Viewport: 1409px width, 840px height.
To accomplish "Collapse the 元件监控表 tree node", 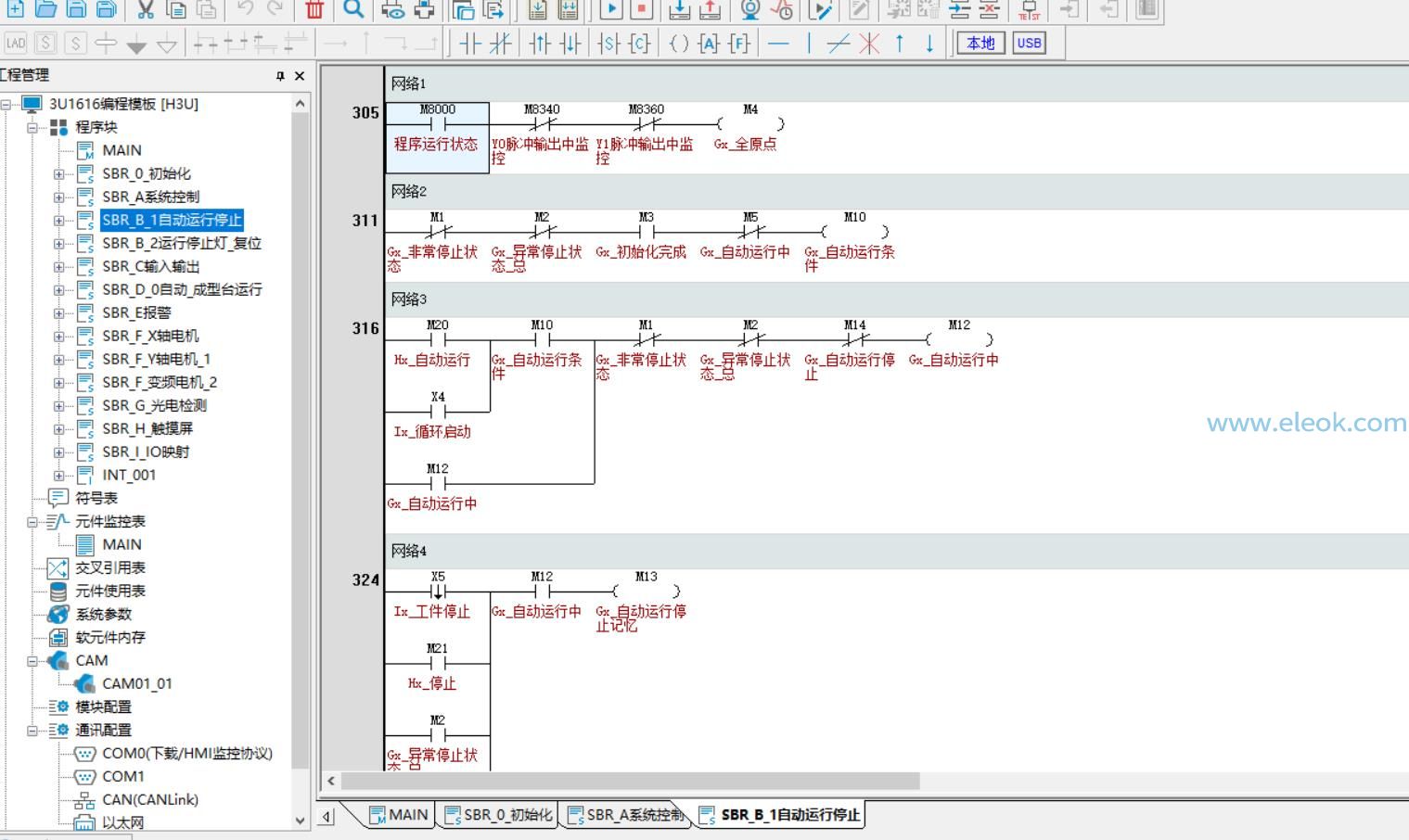I will pyautogui.click(x=32, y=521).
